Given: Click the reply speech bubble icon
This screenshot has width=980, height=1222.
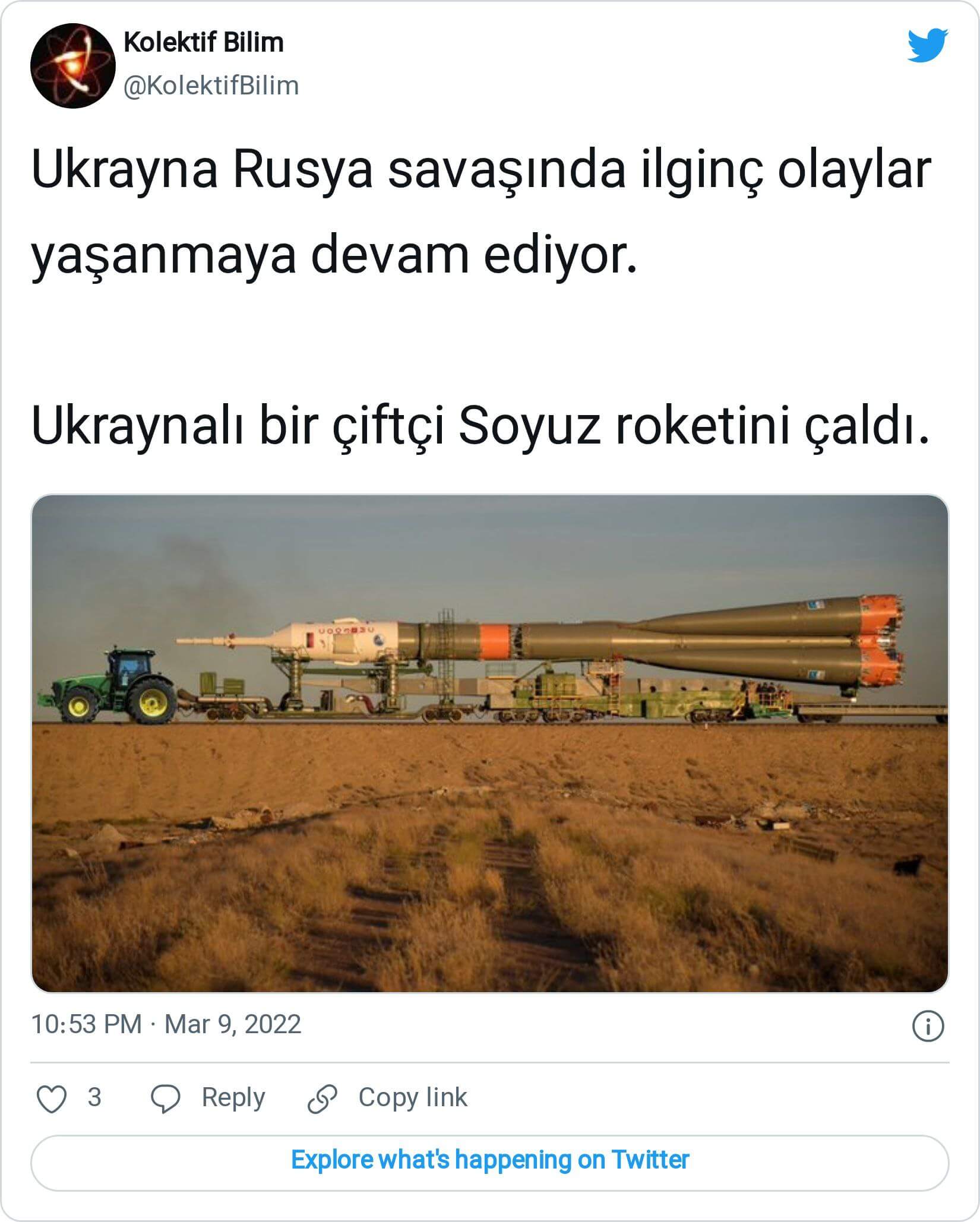Looking at the screenshot, I should pos(166,1098).
